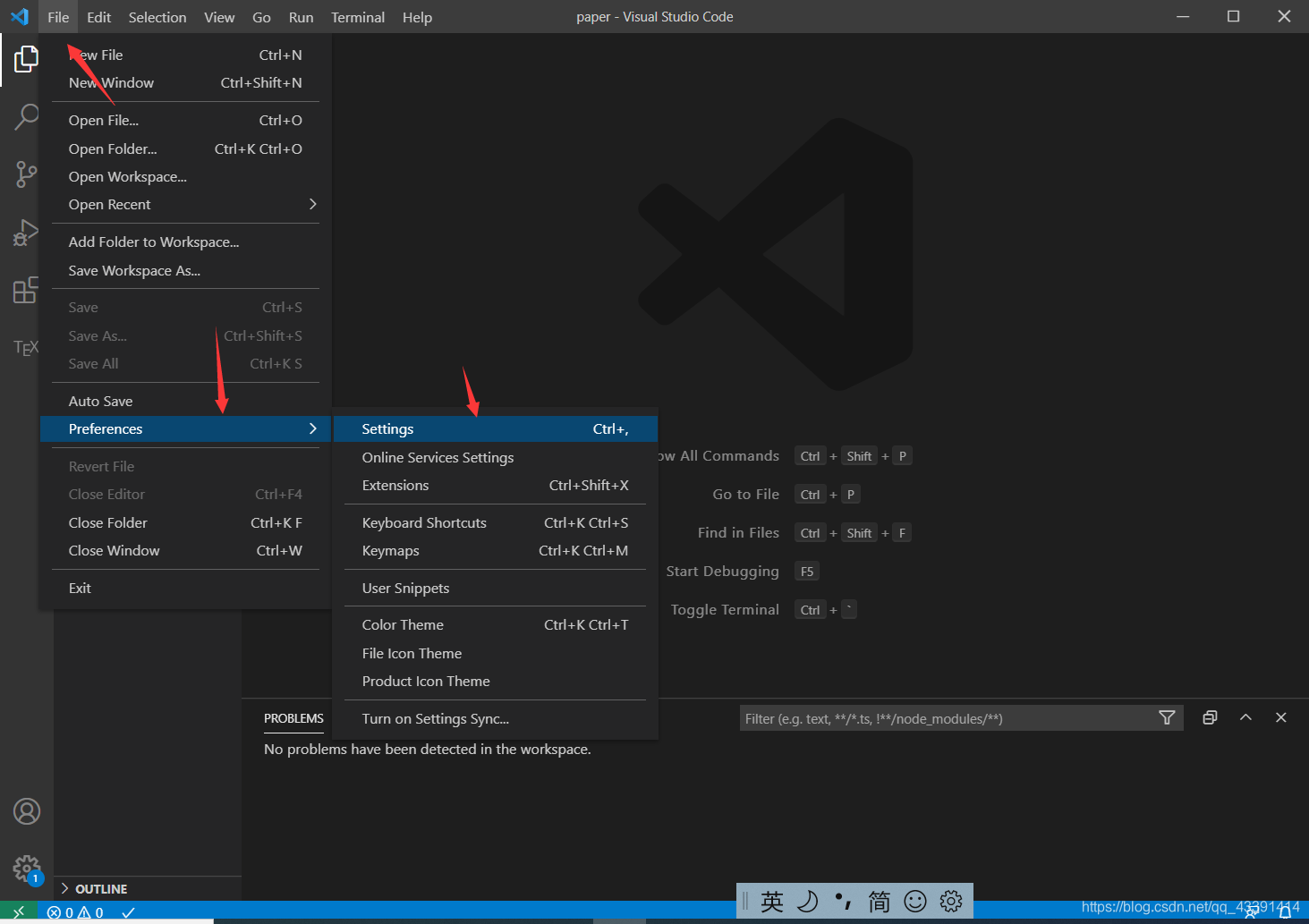
Task: Open the Manage gear icon
Action: (x=27, y=868)
